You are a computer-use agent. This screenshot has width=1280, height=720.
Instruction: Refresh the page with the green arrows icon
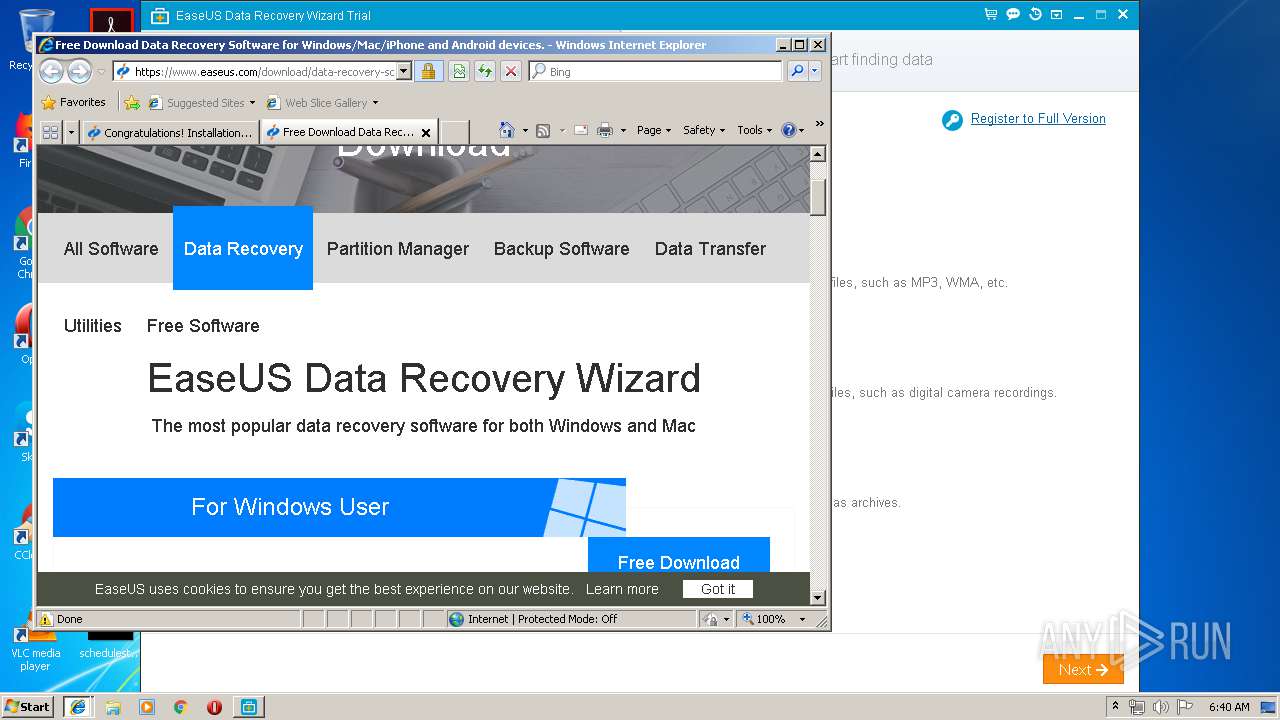pos(484,71)
